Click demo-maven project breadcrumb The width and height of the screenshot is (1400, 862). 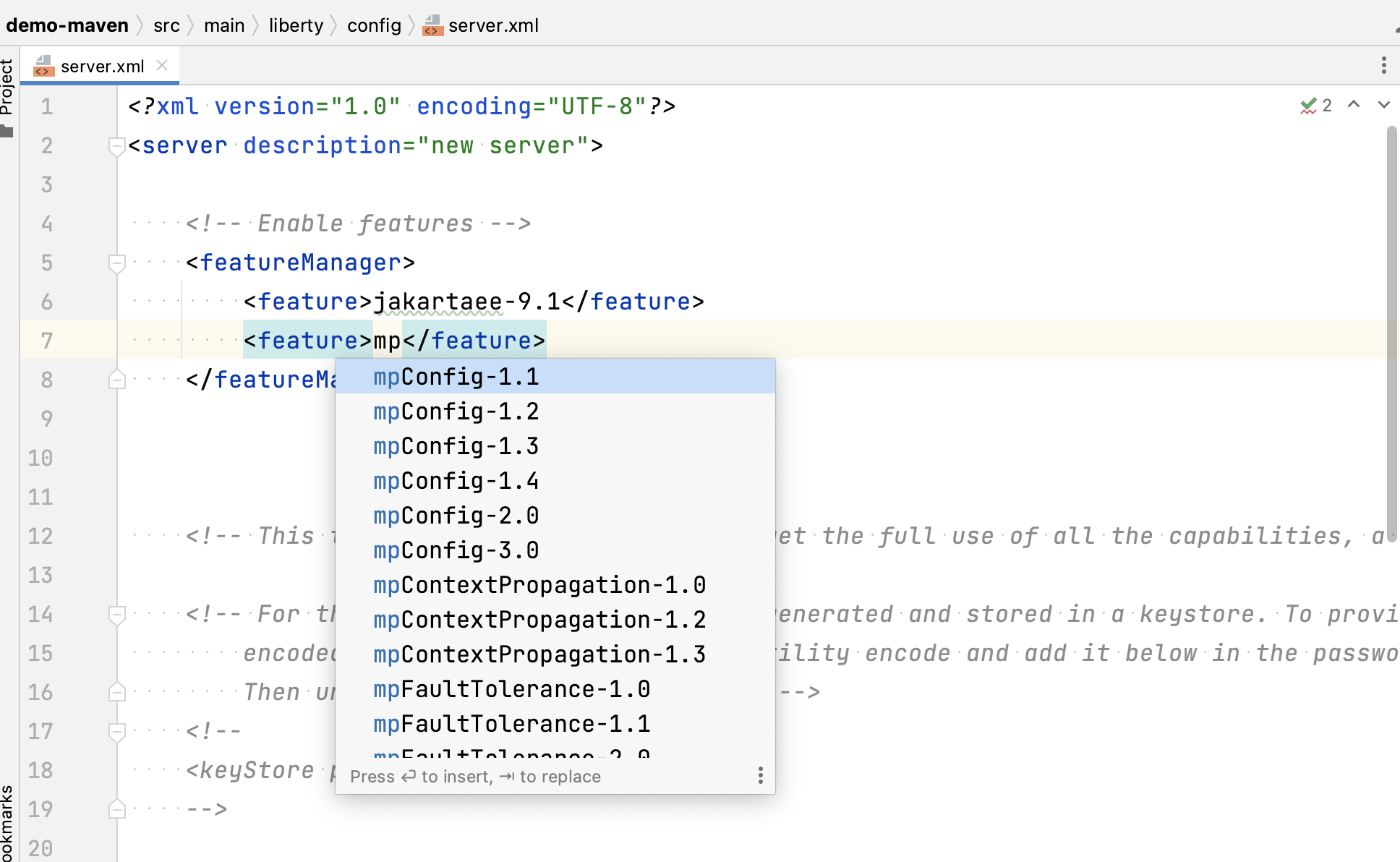pos(67,25)
